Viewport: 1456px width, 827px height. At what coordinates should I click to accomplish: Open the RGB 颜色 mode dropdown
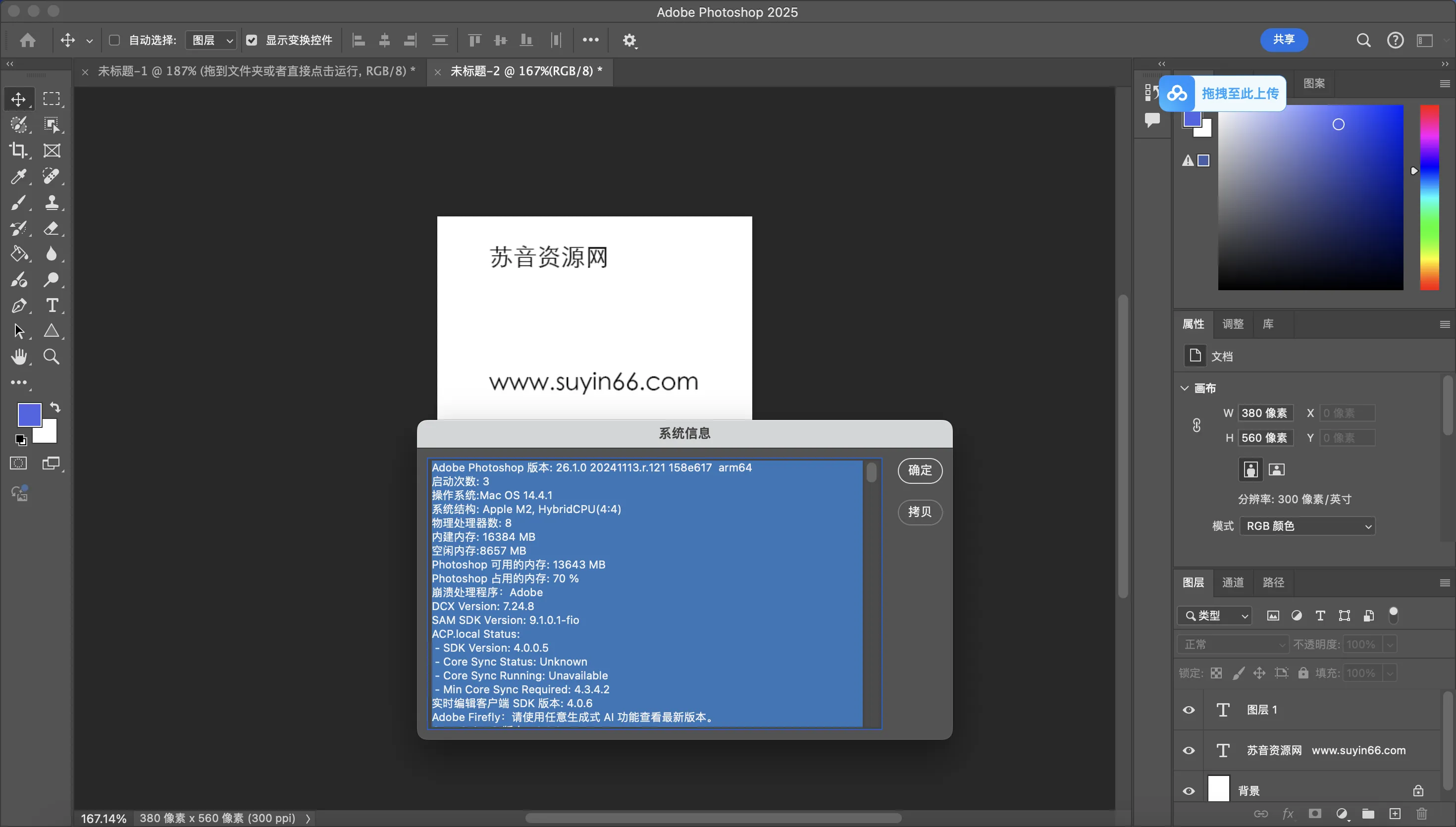[1307, 525]
